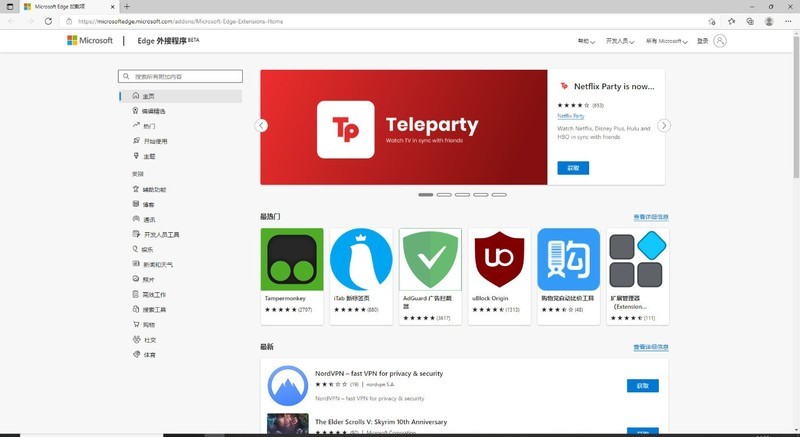Open 主页 (Home) in the sidebar

pyautogui.click(x=180, y=96)
